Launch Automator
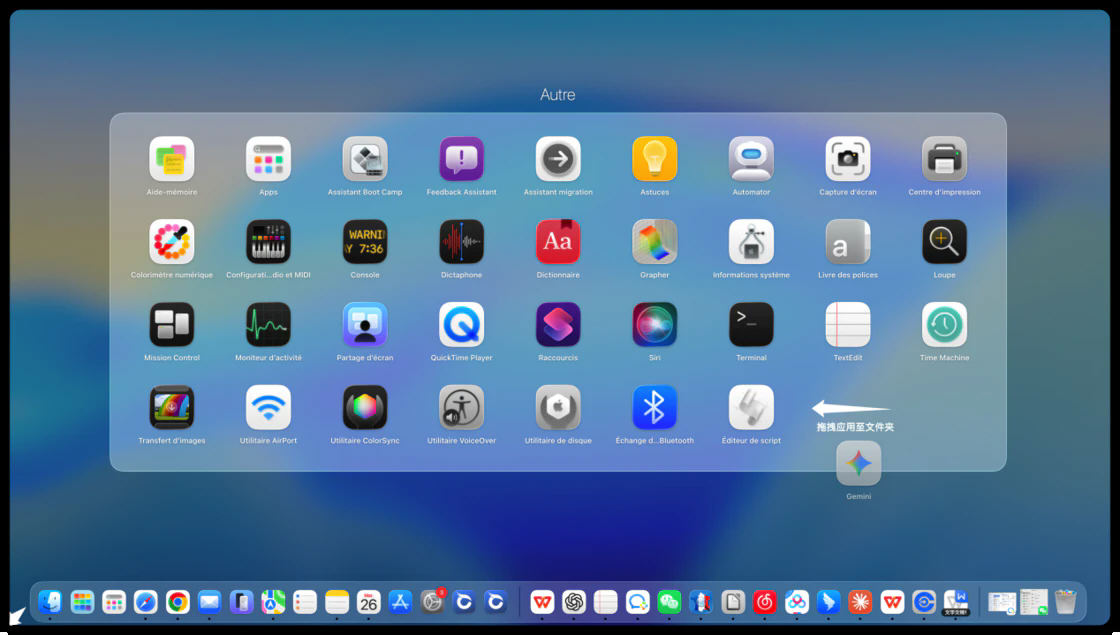 coord(751,159)
